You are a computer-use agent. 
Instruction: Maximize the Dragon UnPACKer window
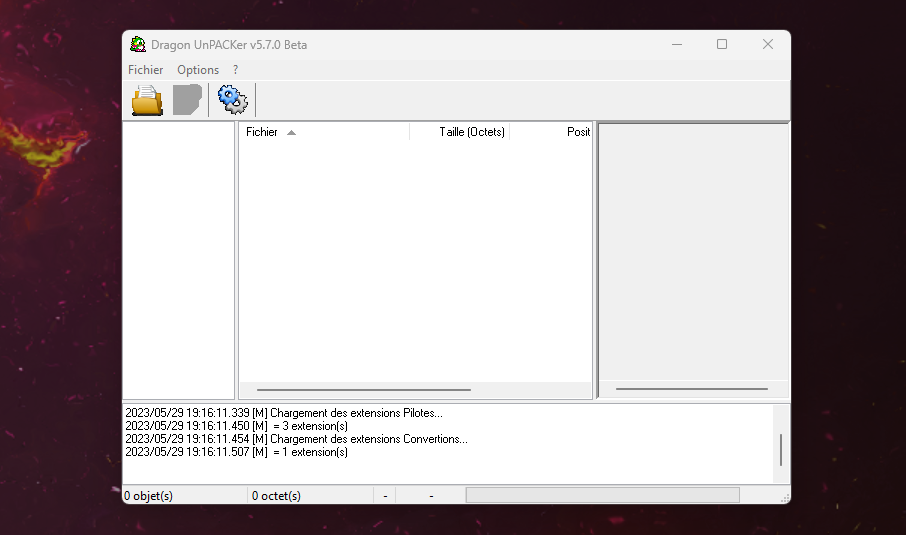722,44
